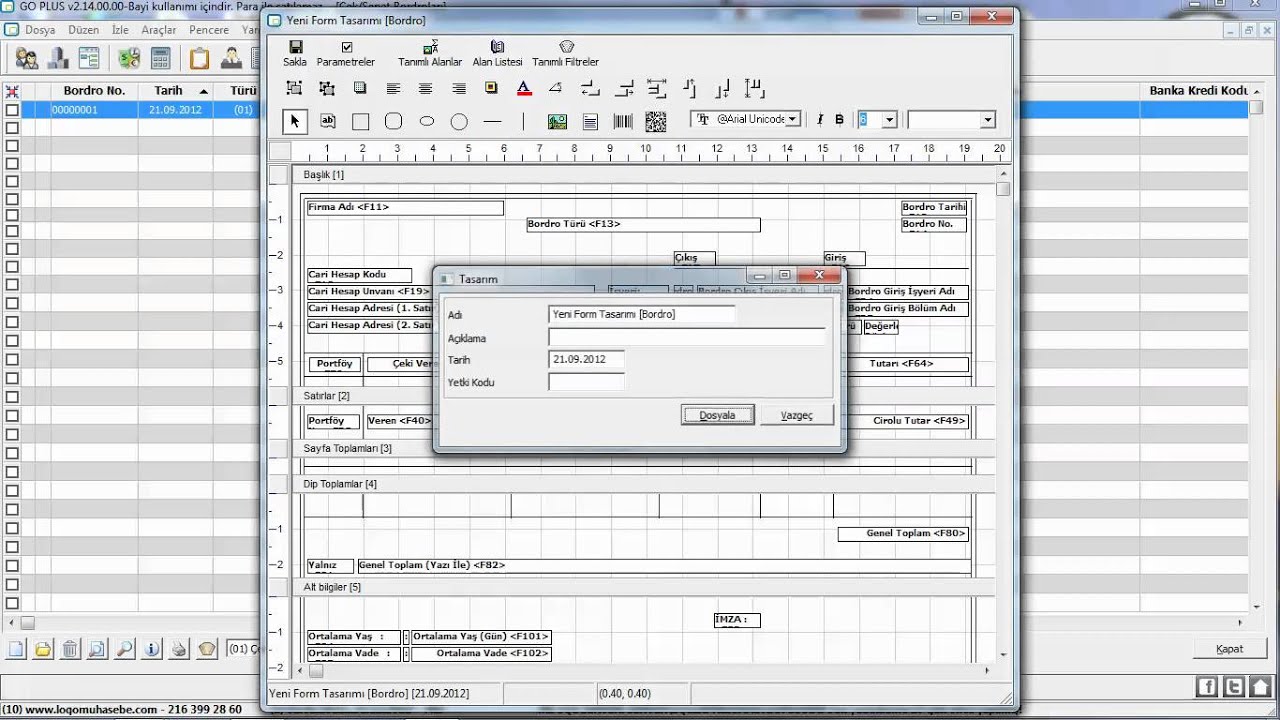Open the Dosya menu
The height and width of the screenshot is (720, 1280).
(x=40, y=30)
